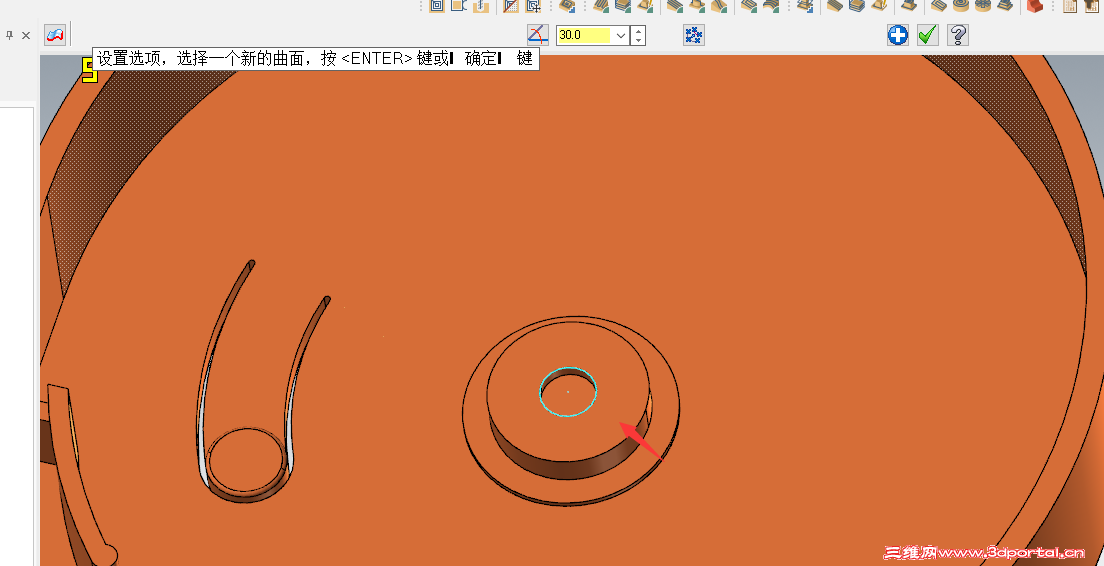Screen dimensions: 1104x566
Task: Close the left panel with X
Action: click(26, 35)
